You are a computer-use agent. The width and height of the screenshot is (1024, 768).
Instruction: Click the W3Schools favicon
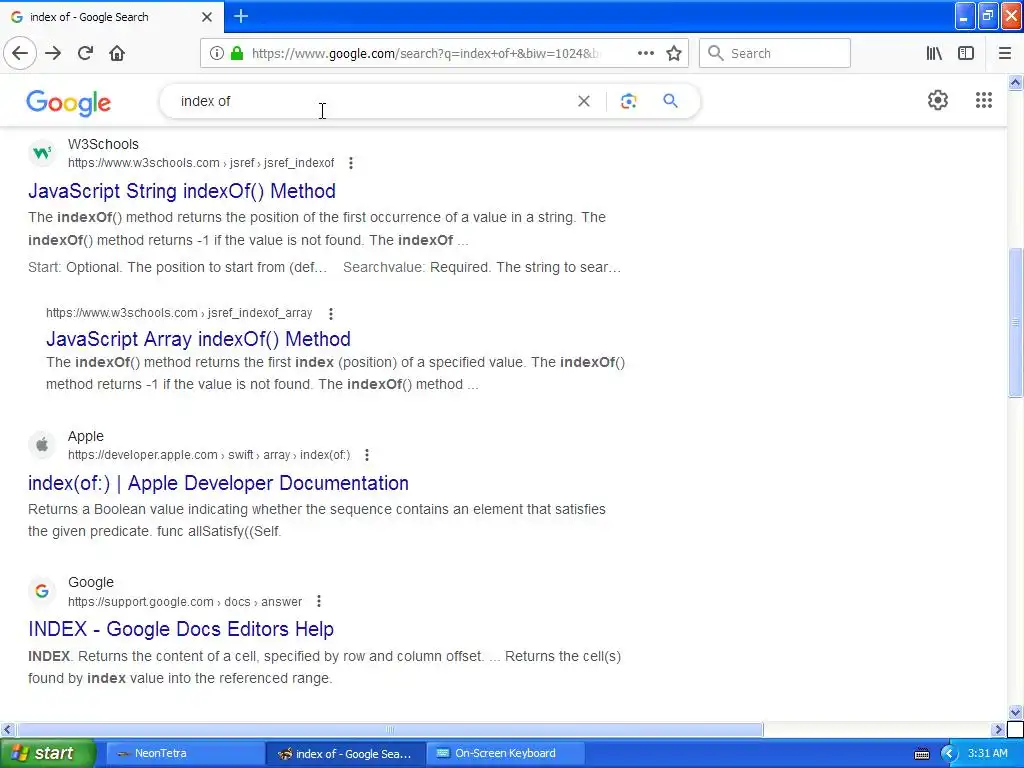[x=42, y=153]
